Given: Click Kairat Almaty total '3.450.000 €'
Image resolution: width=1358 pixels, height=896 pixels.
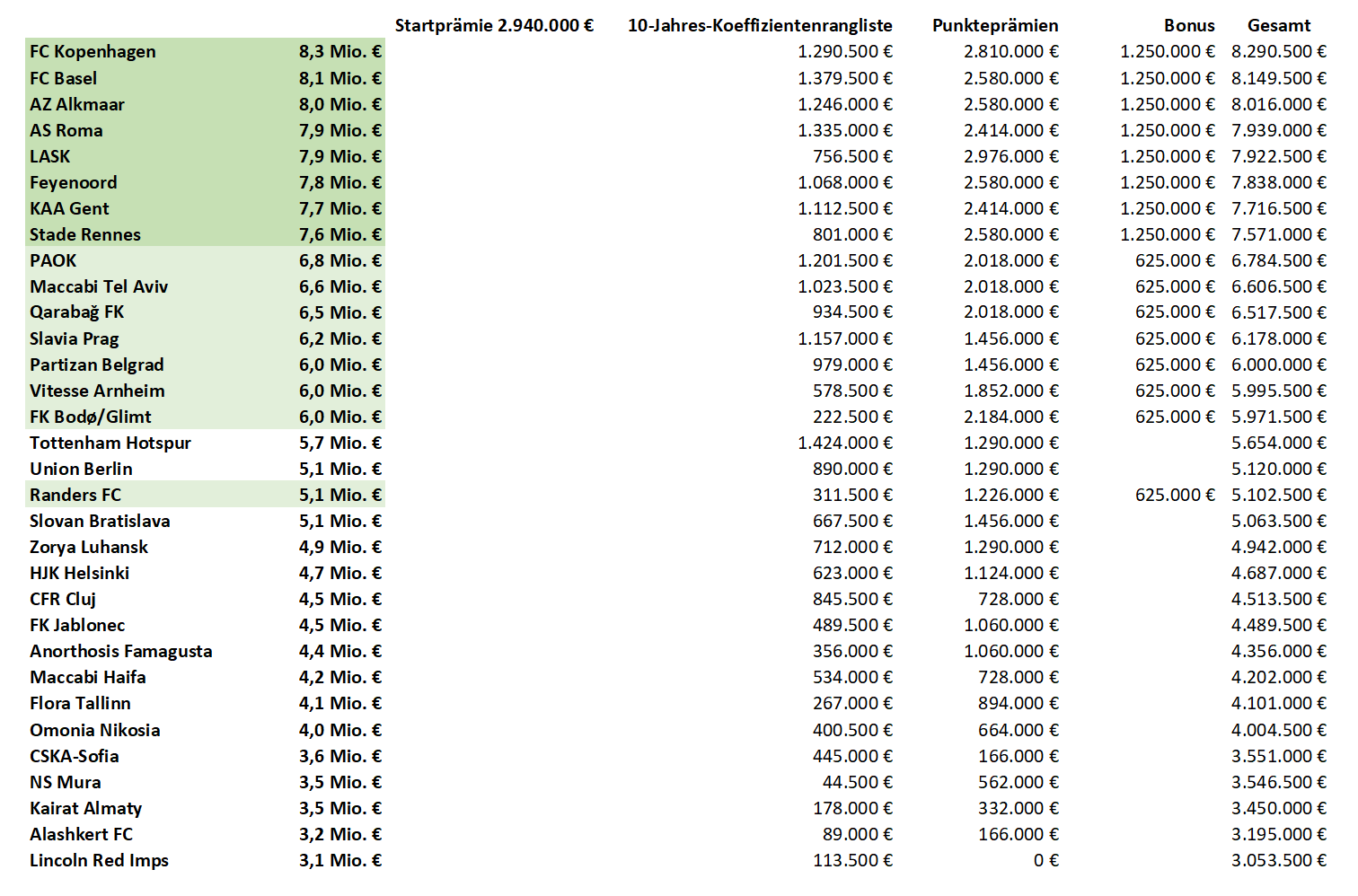Looking at the screenshot, I should point(1278,808).
